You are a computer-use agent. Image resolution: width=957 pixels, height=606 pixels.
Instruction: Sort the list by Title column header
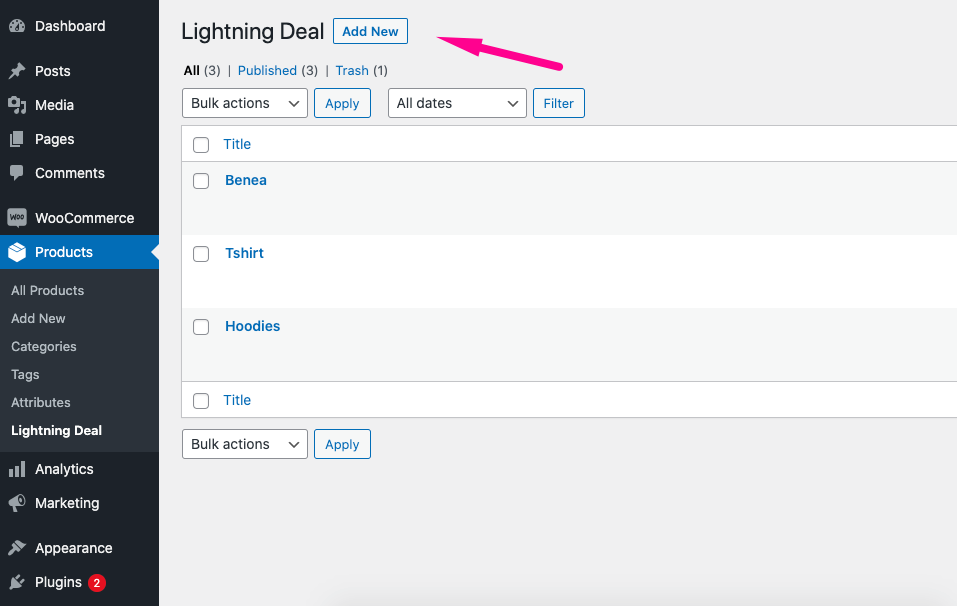237,144
